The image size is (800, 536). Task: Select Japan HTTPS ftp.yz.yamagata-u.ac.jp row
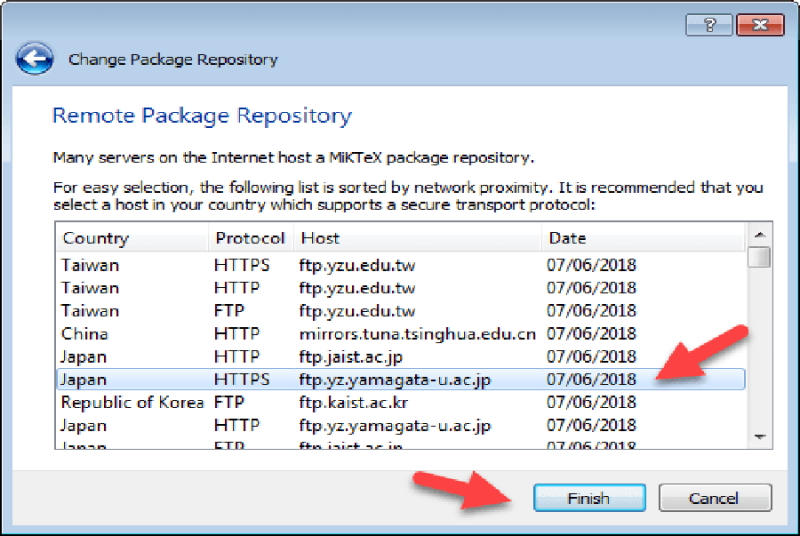tap(401, 379)
